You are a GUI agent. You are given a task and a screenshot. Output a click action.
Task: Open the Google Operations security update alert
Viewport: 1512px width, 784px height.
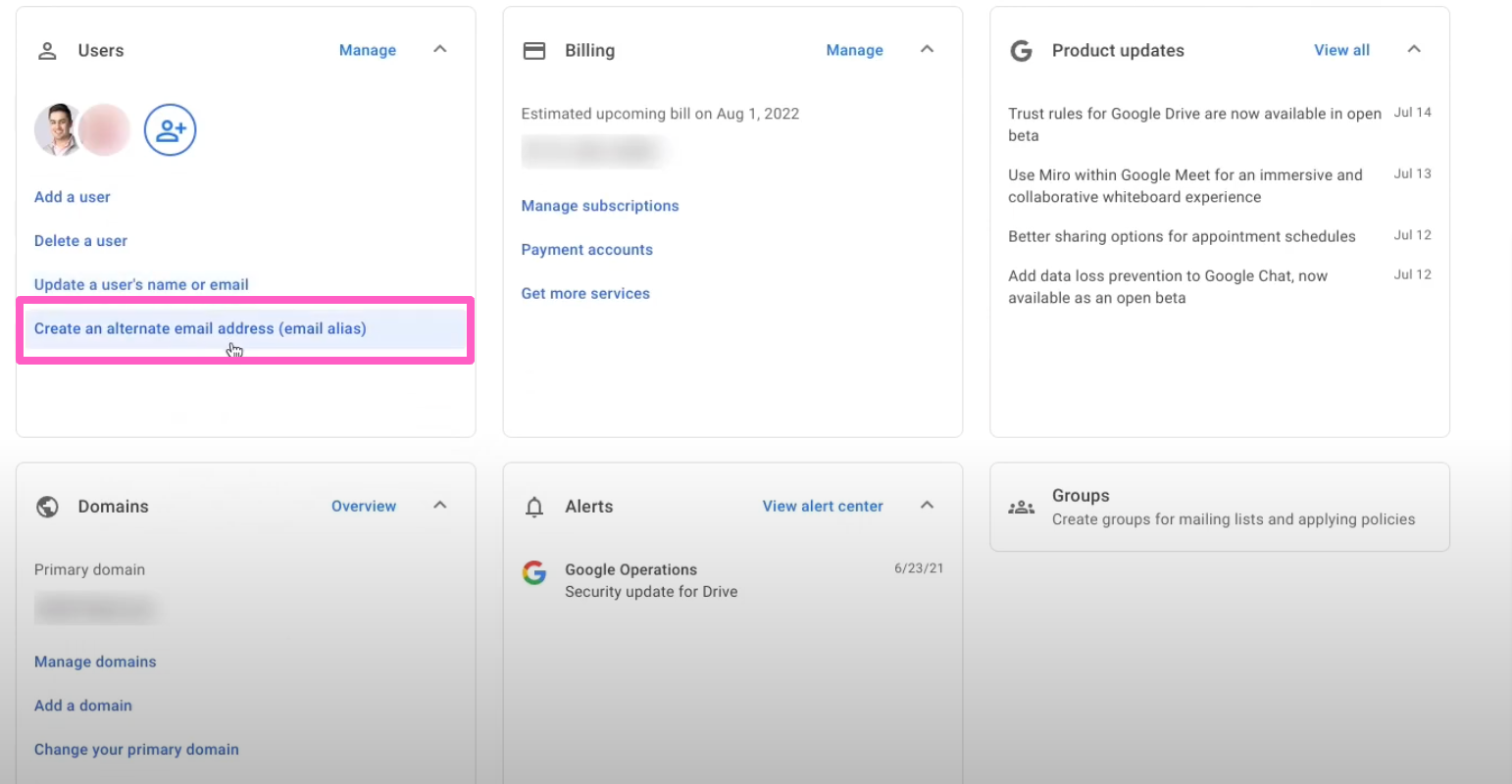tap(651, 581)
